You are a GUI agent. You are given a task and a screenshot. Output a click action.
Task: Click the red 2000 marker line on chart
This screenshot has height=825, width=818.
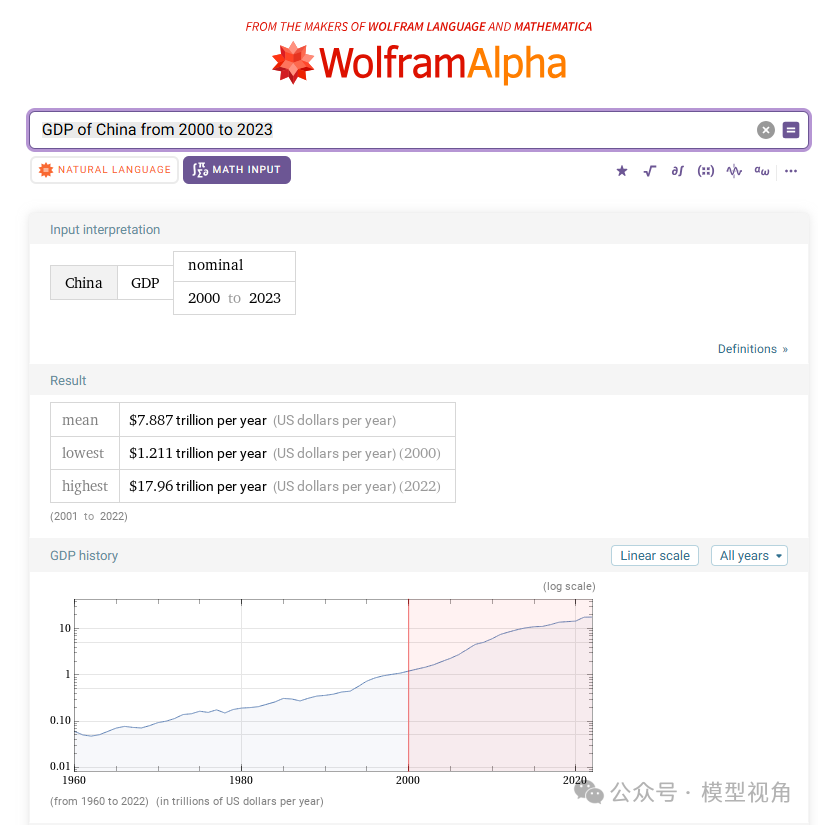click(408, 685)
